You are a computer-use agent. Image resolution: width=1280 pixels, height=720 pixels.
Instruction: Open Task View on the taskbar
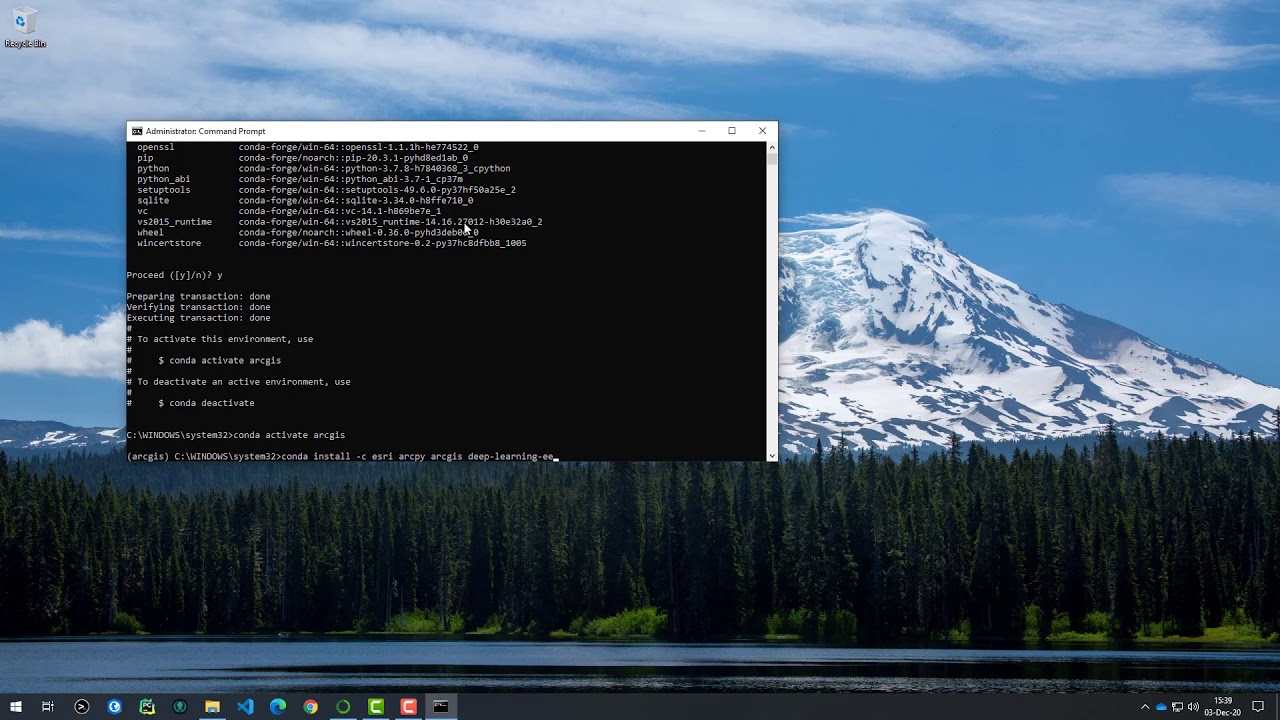[47, 707]
